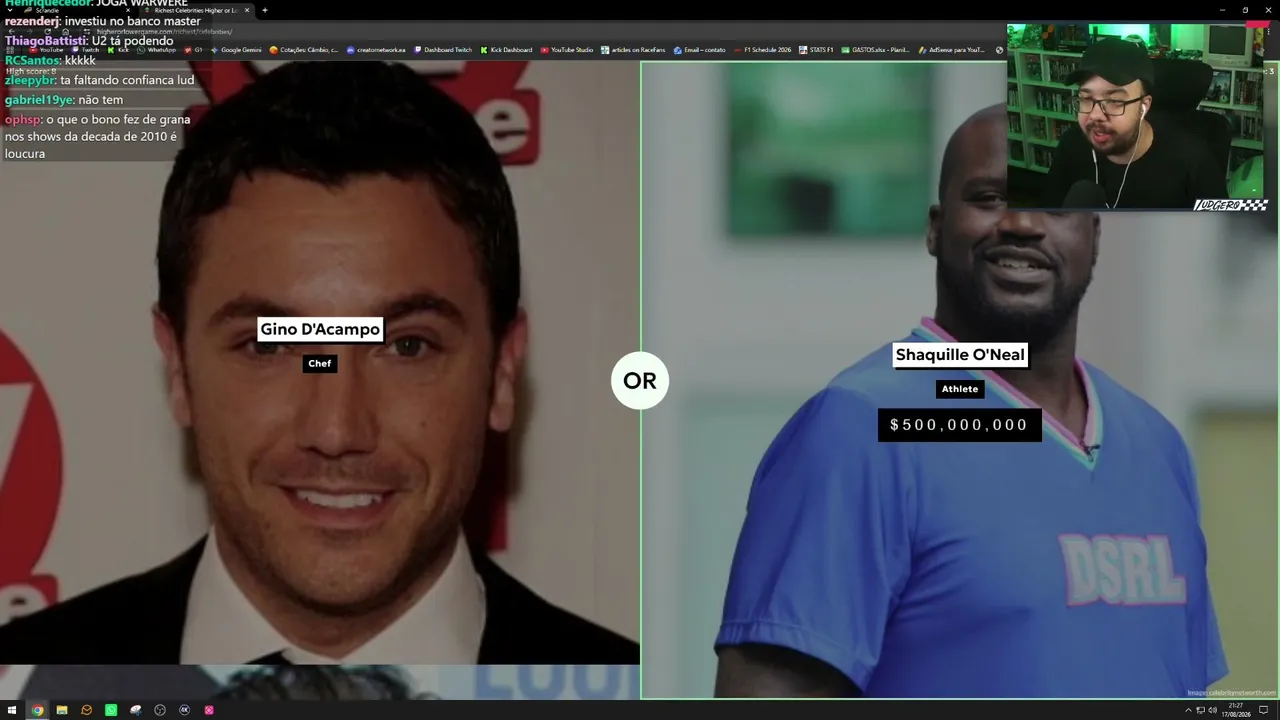The height and width of the screenshot is (720, 1280).
Task: Open the G1 bookmark
Action: (x=194, y=50)
